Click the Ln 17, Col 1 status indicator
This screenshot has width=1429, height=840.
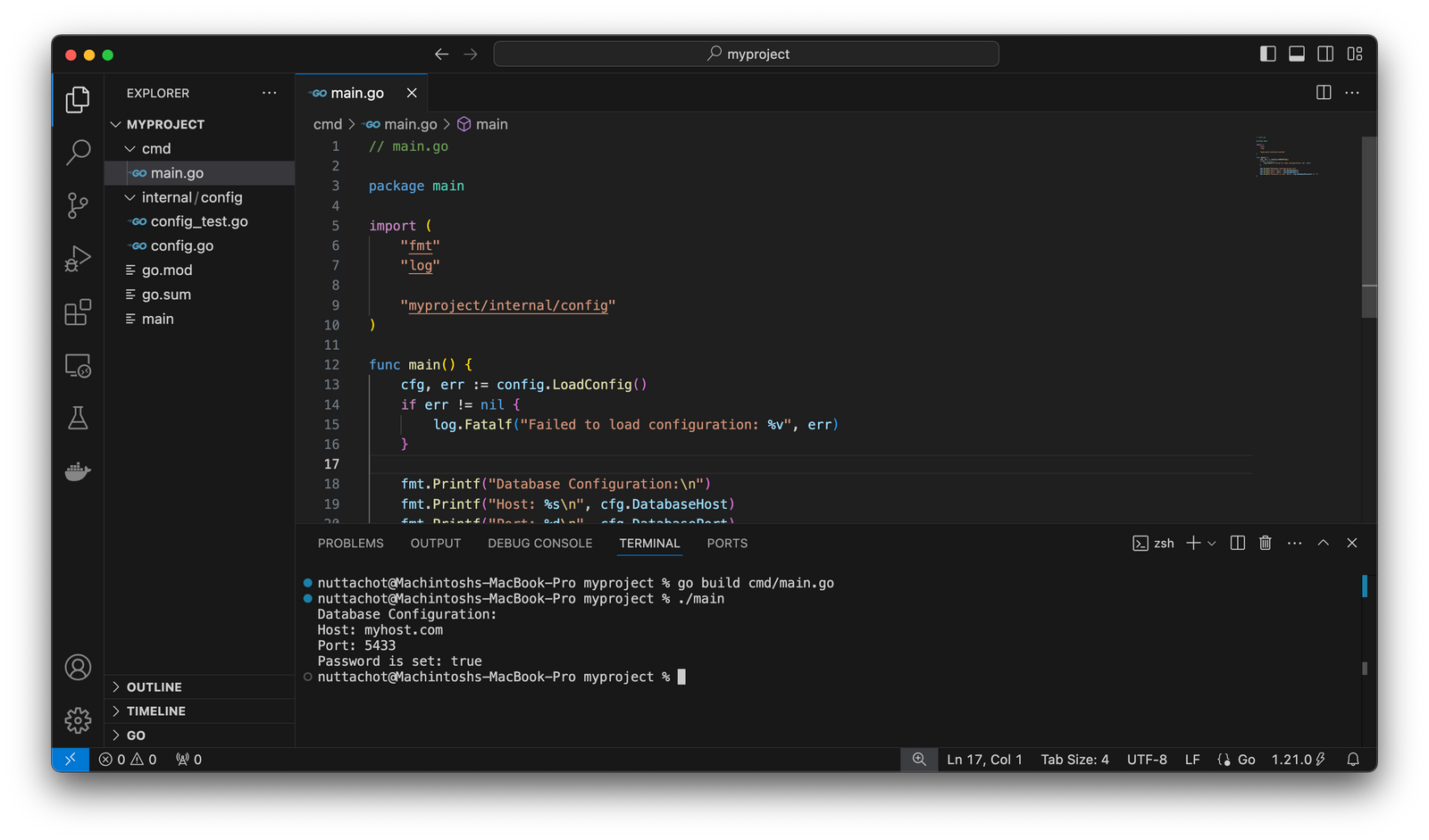click(984, 760)
